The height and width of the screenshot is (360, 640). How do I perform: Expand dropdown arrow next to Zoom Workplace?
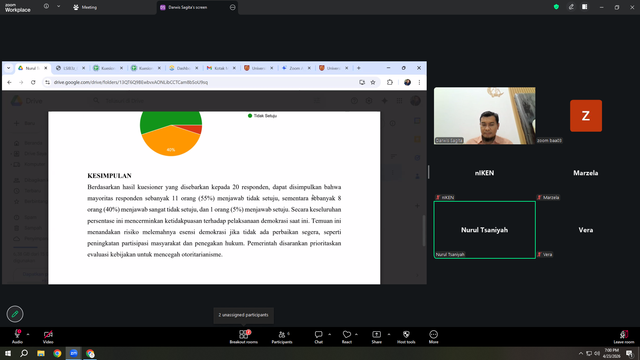[x=58, y=7]
